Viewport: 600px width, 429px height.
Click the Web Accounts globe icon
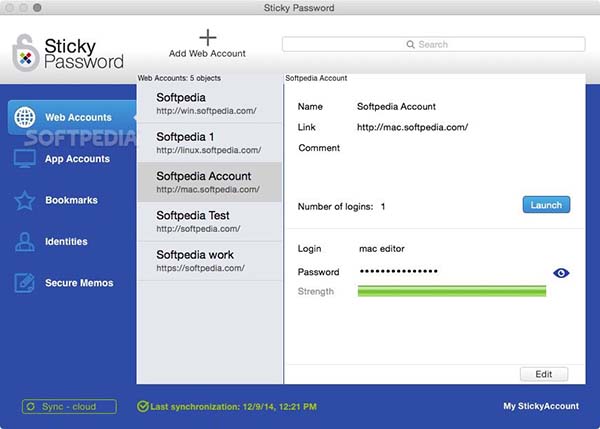25,117
